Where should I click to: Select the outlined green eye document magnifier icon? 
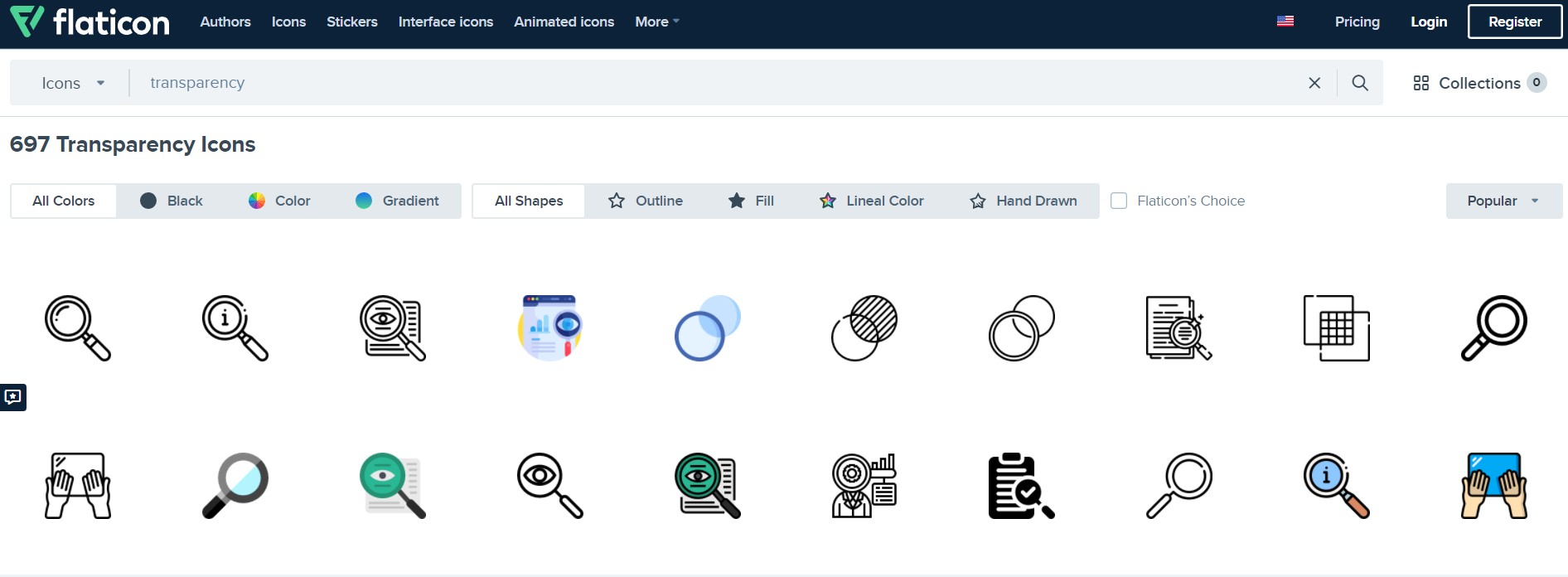tap(708, 486)
